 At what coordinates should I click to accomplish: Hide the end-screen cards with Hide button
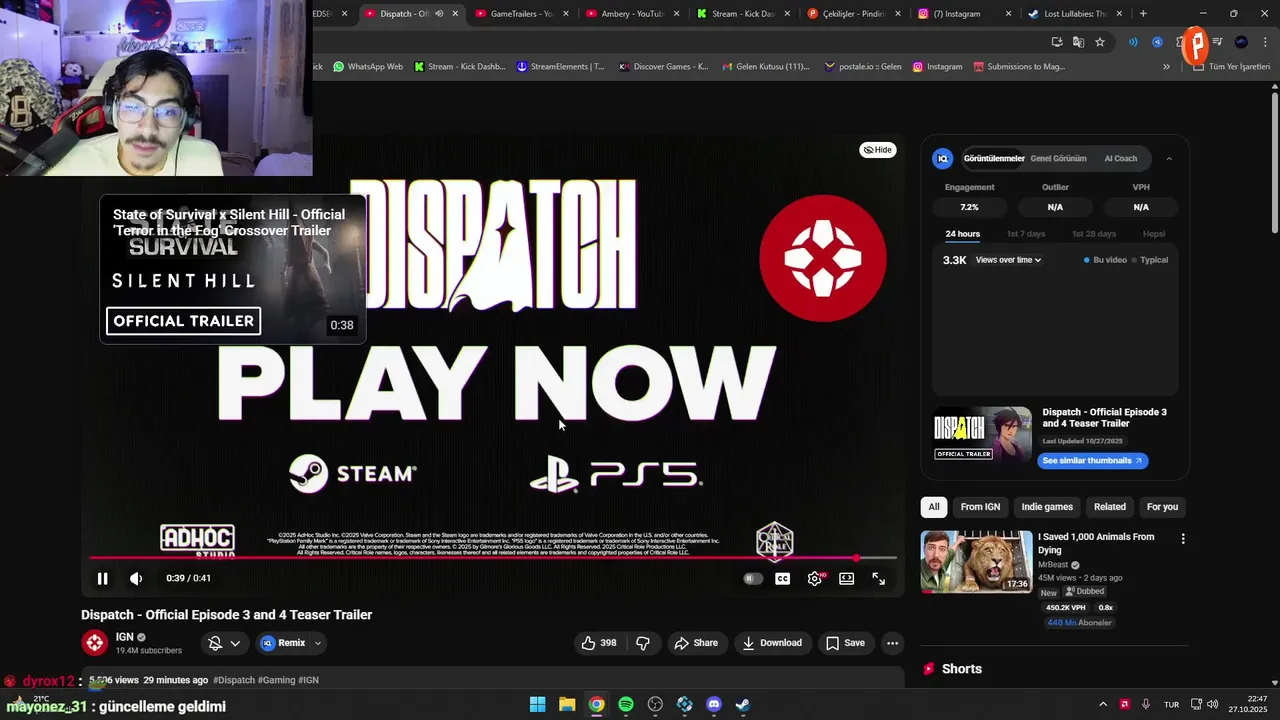pyautogui.click(x=878, y=150)
